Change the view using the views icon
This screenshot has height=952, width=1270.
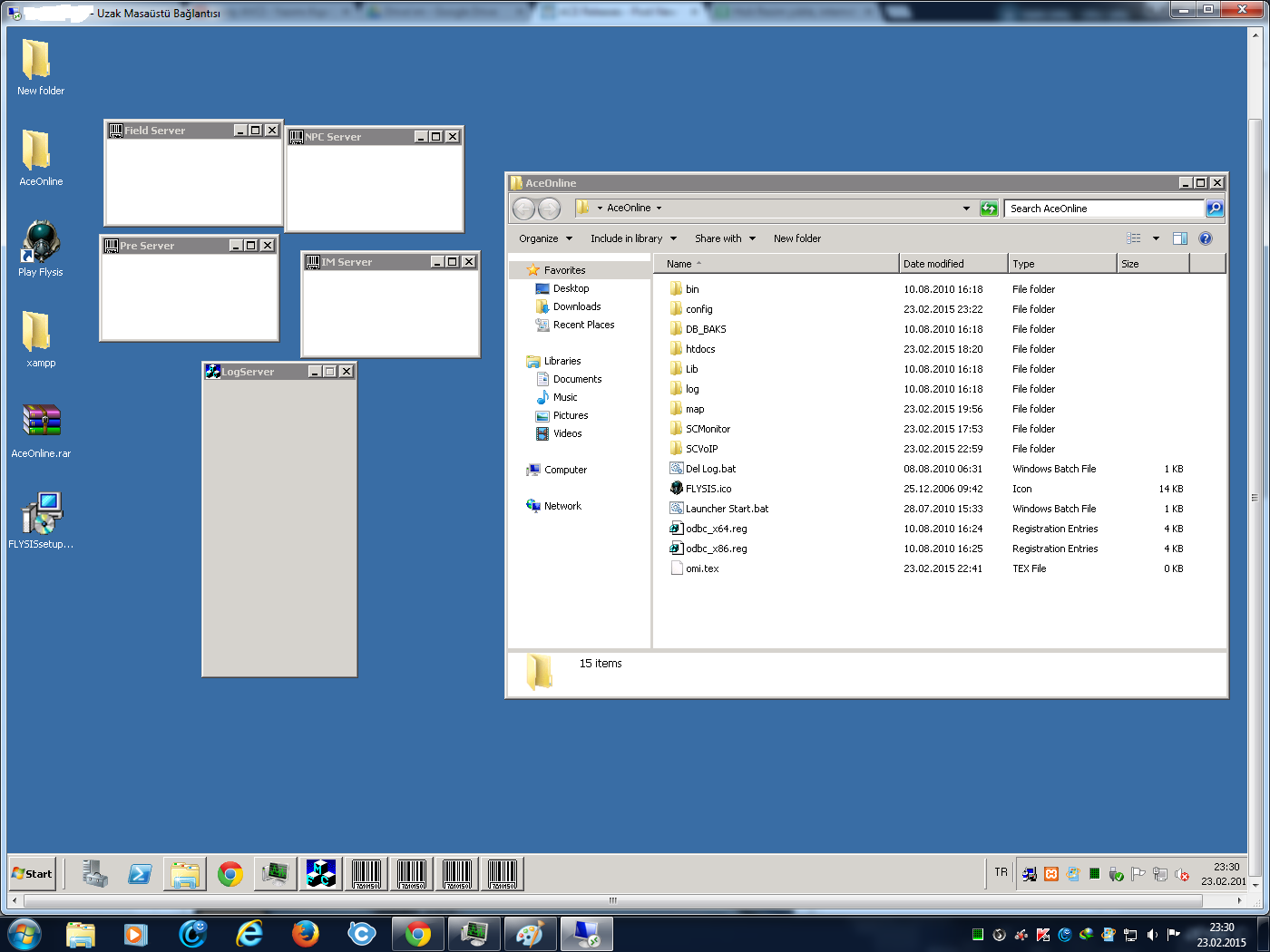tap(1134, 238)
